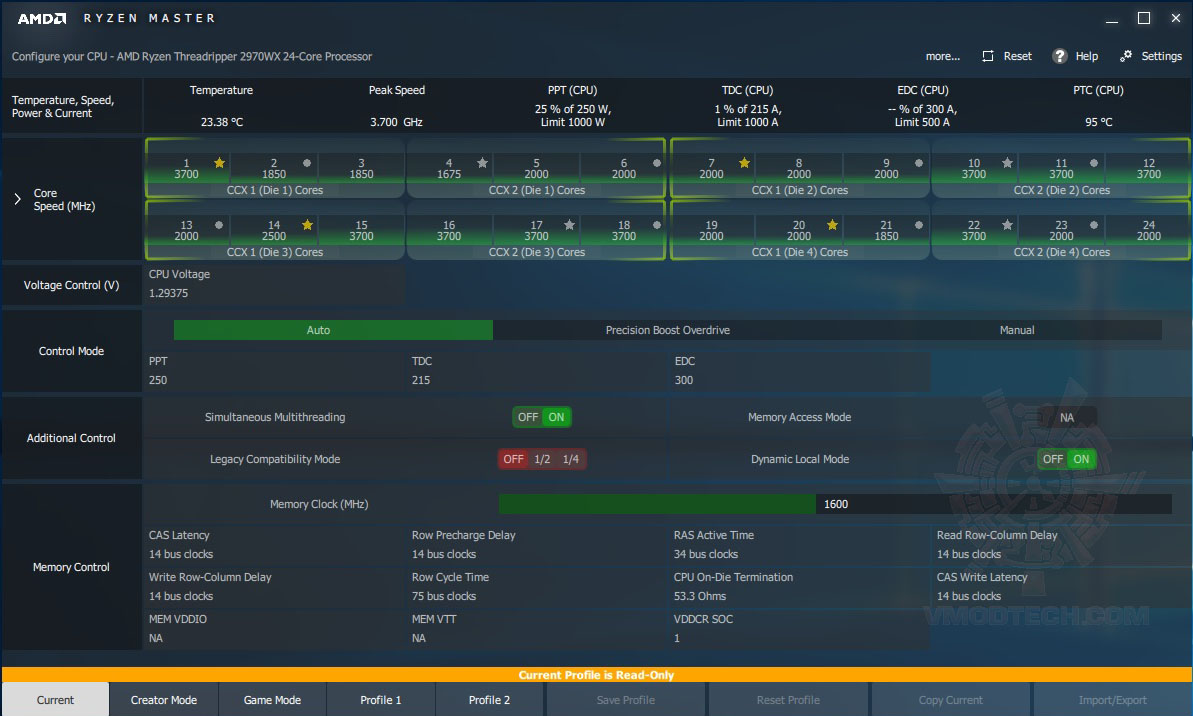Viewport: 1193px width, 716px height.
Task: Click the TDC value 215 field
Action: click(x=421, y=380)
